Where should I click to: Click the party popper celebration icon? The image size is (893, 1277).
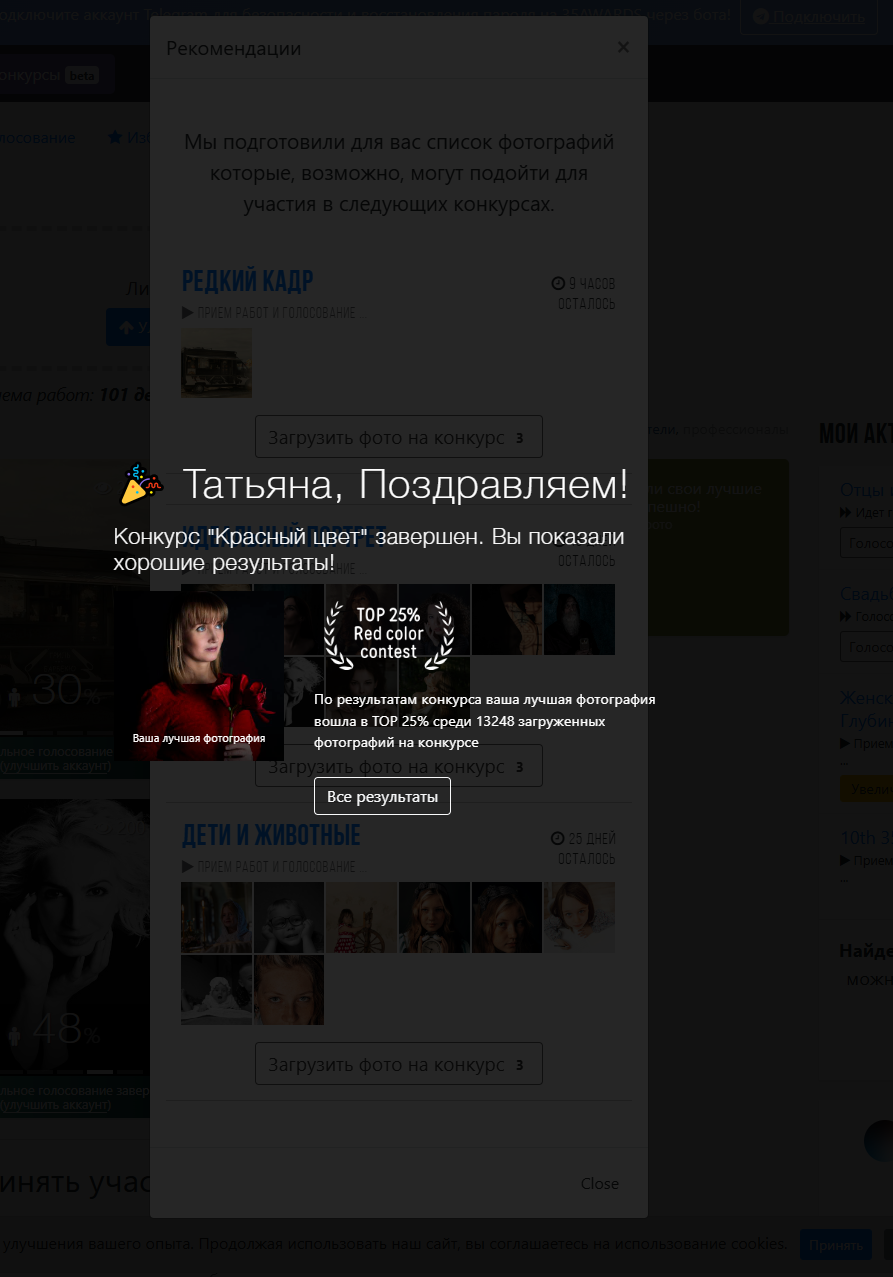click(x=142, y=485)
